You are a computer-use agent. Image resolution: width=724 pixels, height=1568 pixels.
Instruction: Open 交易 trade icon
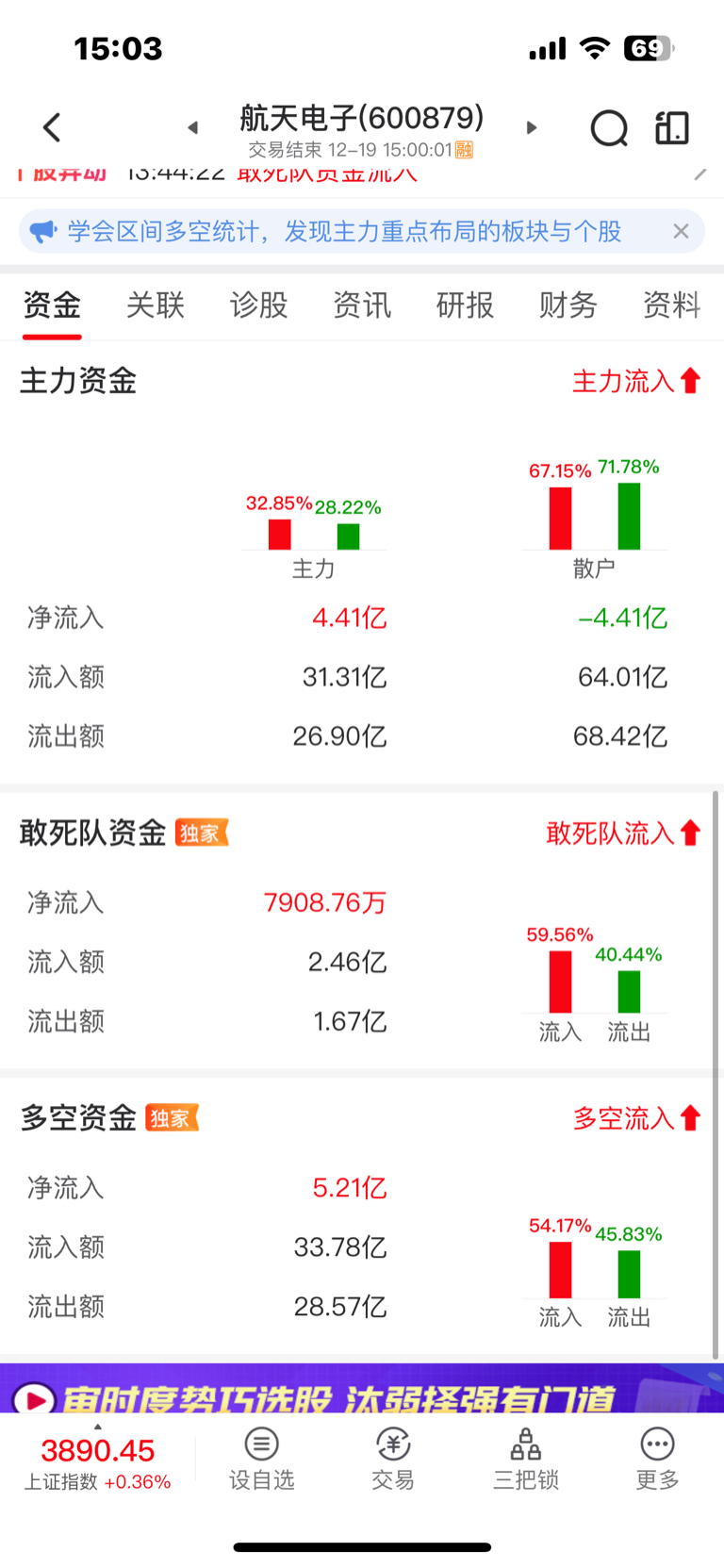(x=393, y=1459)
